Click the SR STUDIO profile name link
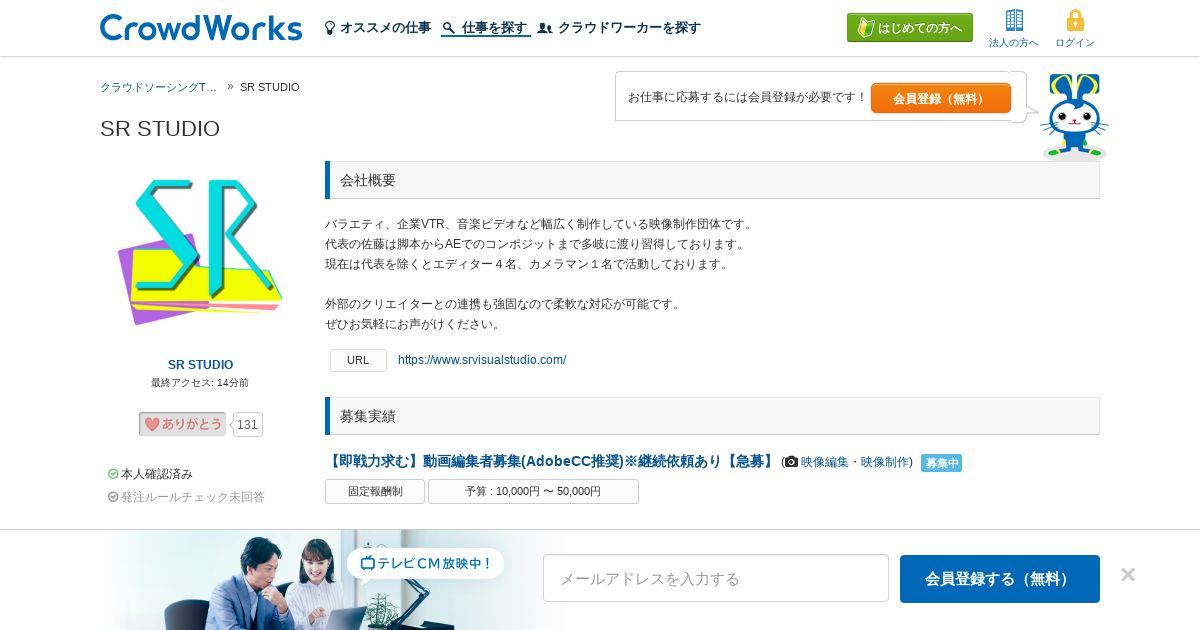 click(x=200, y=365)
